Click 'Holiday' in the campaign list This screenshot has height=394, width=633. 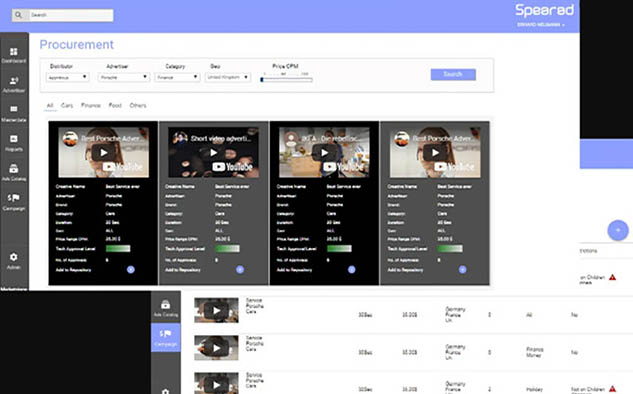pyautogui.click(x=534, y=390)
